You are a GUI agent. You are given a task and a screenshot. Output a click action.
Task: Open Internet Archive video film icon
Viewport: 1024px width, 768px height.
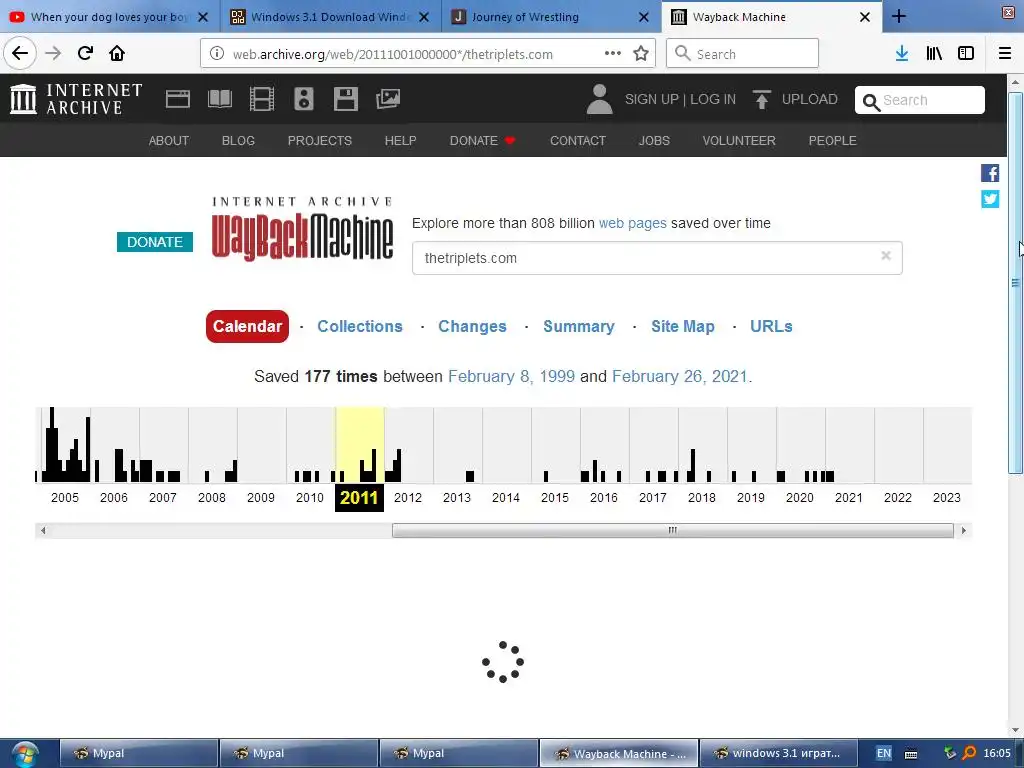pyautogui.click(x=262, y=99)
